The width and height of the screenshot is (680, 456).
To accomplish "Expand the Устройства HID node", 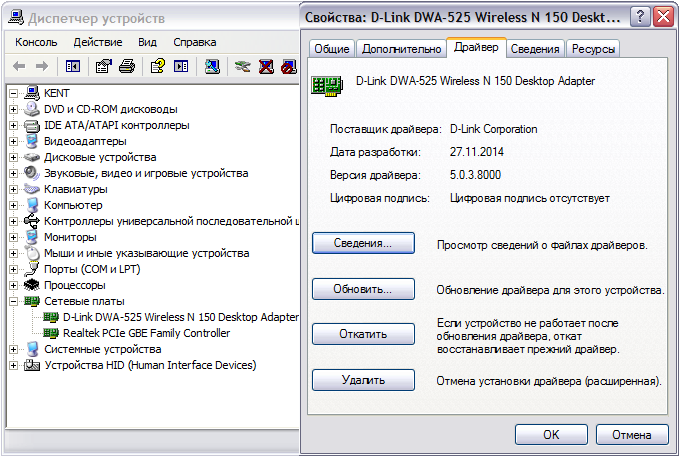I will (13, 365).
